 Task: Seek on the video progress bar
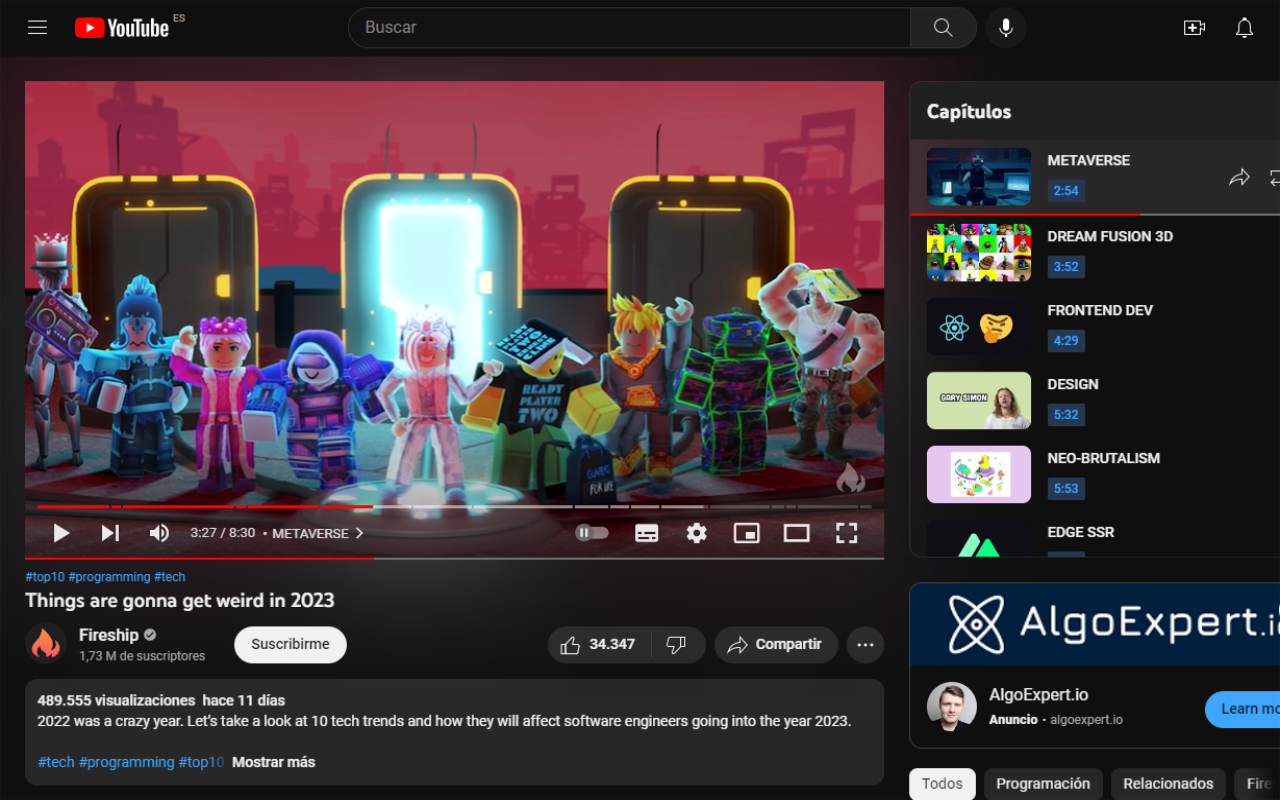point(454,507)
